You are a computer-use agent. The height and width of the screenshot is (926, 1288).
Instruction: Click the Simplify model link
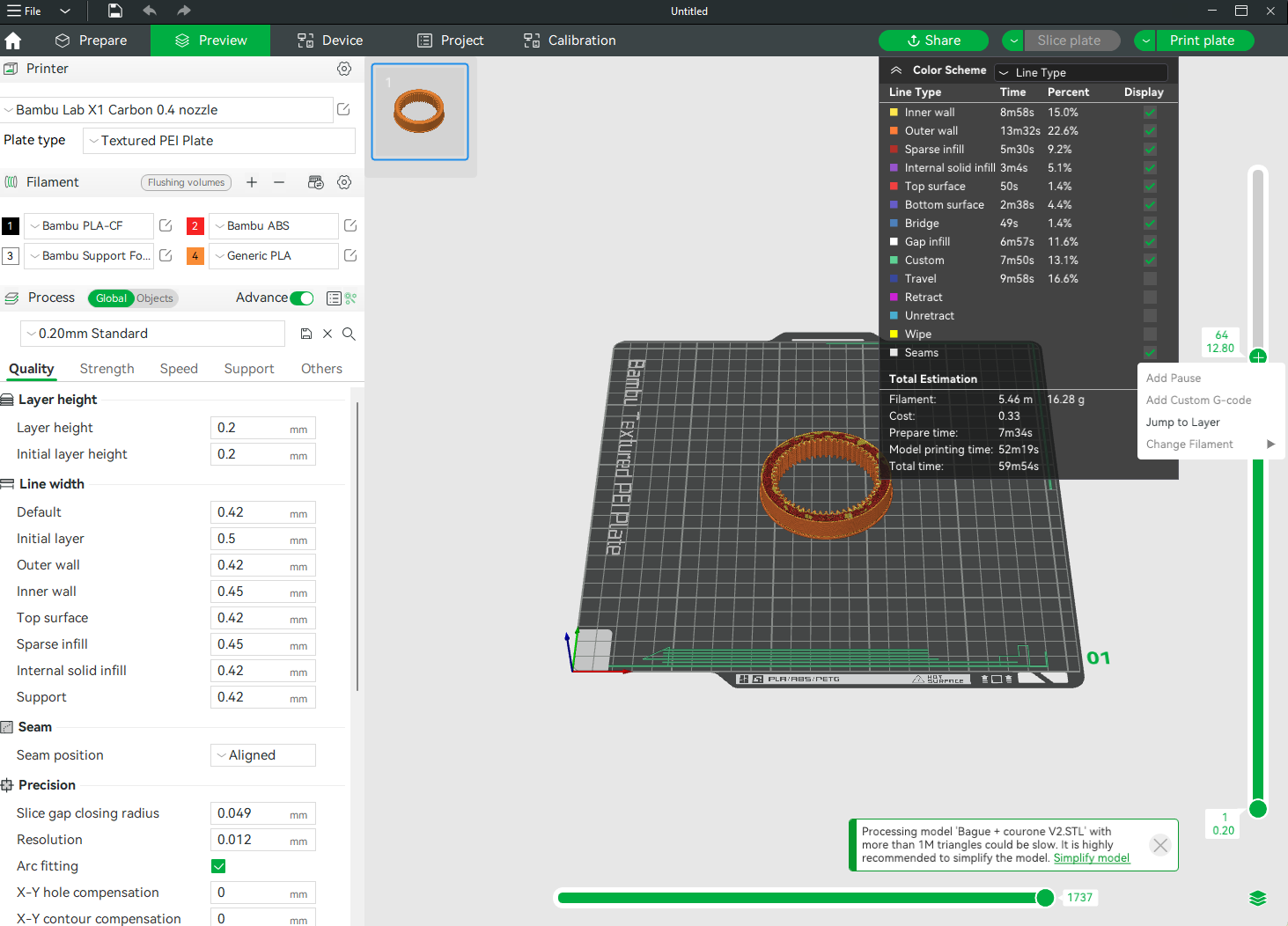pyautogui.click(x=1091, y=858)
